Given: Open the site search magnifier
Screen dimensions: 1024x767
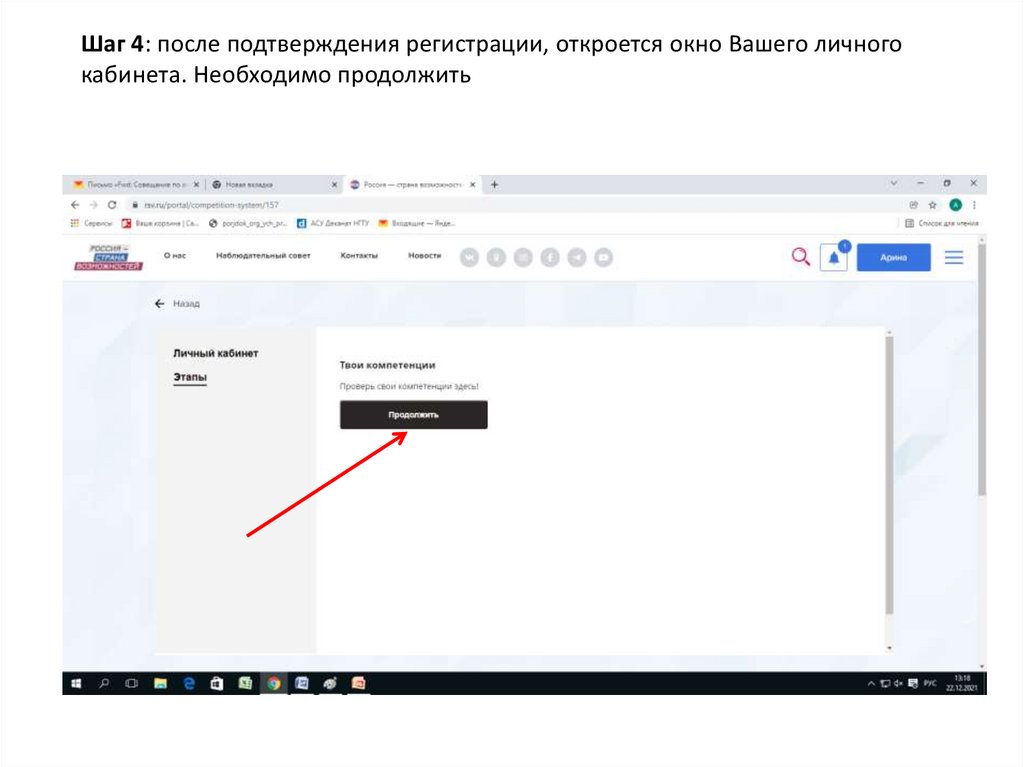Looking at the screenshot, I should pos(801,257).
